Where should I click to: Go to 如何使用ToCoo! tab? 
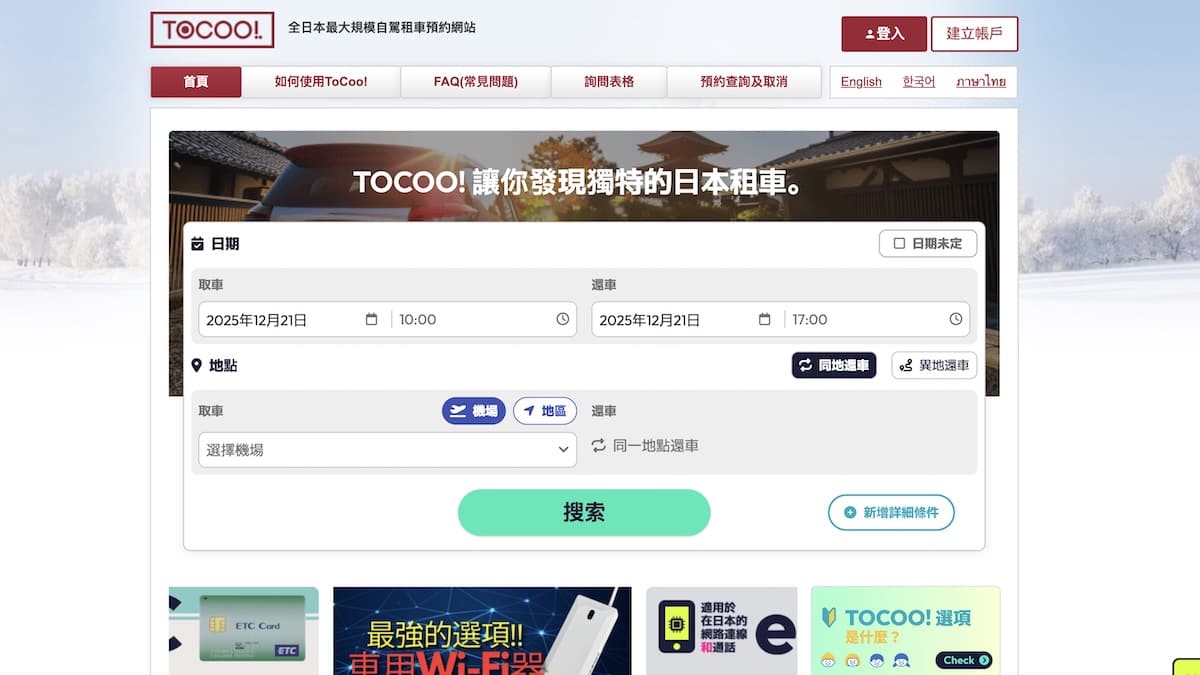(x=321, y=82)
